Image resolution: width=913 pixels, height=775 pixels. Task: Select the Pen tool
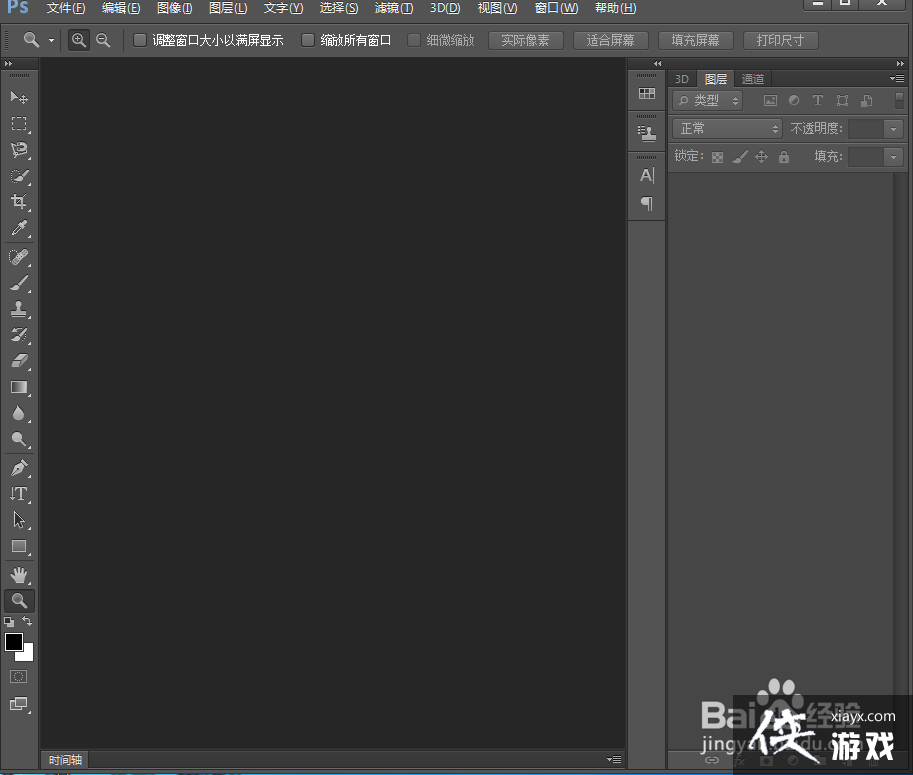click(19, 468)
